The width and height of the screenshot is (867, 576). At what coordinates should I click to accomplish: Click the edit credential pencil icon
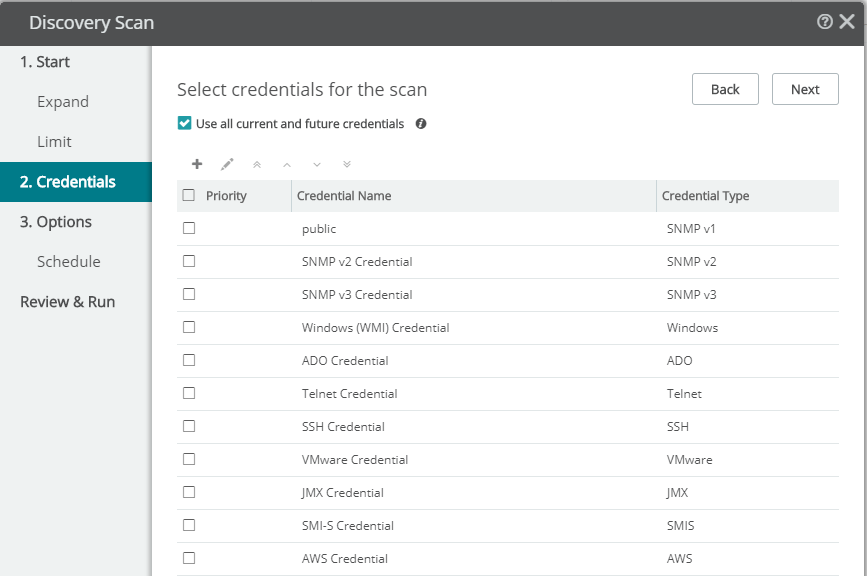[227, 164]
